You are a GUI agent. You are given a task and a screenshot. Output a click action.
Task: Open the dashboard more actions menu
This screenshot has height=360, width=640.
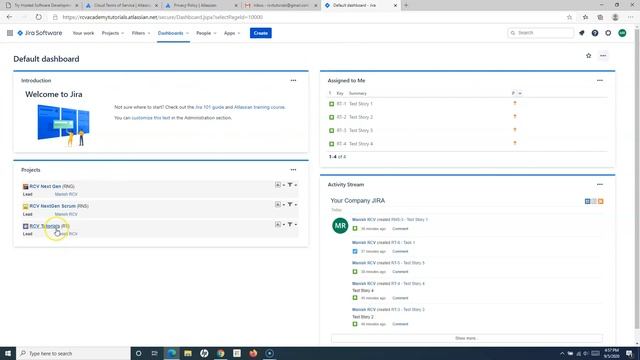[x=603, y=56]
